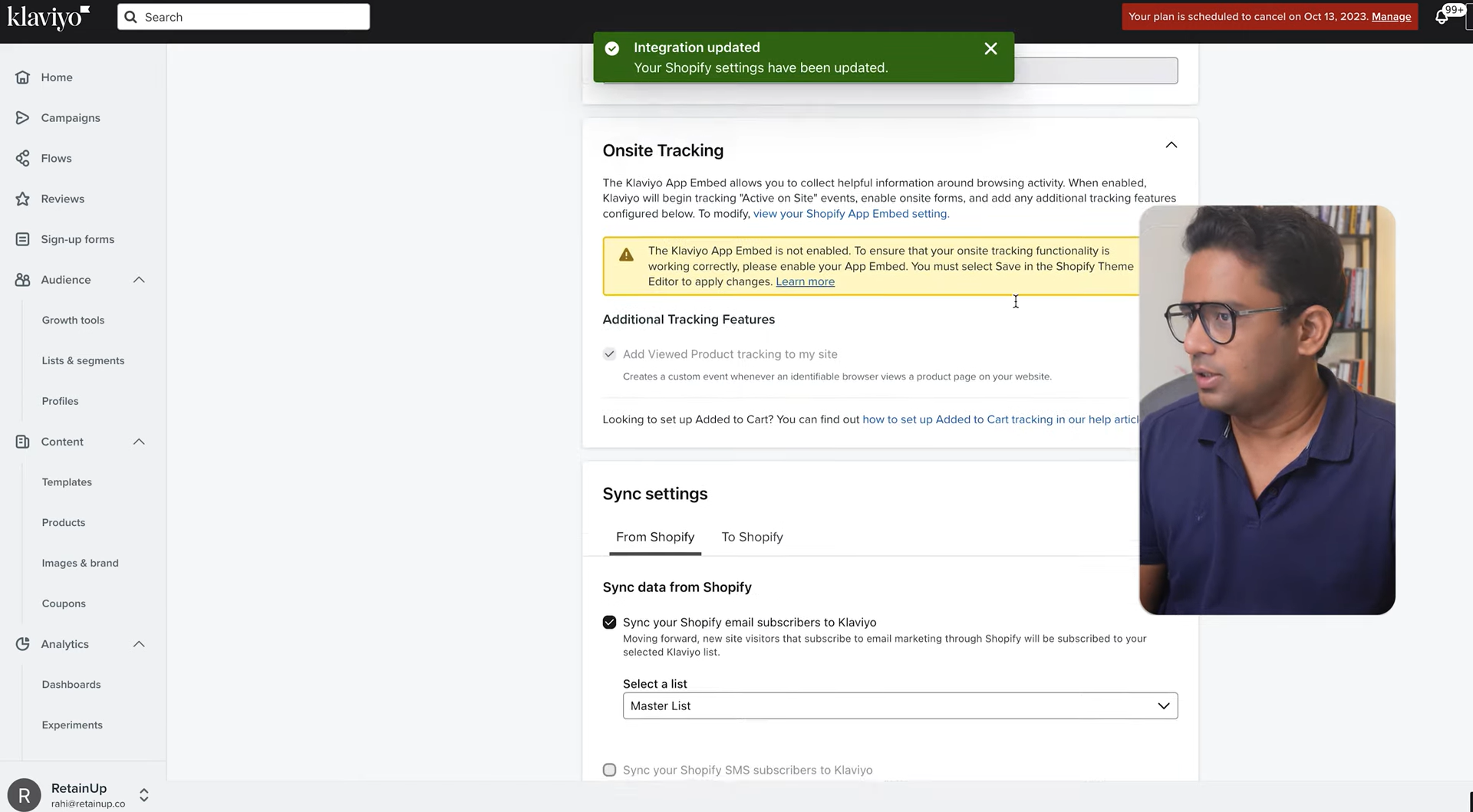Open Images & brand in sidebar

[x=80, y=563]
